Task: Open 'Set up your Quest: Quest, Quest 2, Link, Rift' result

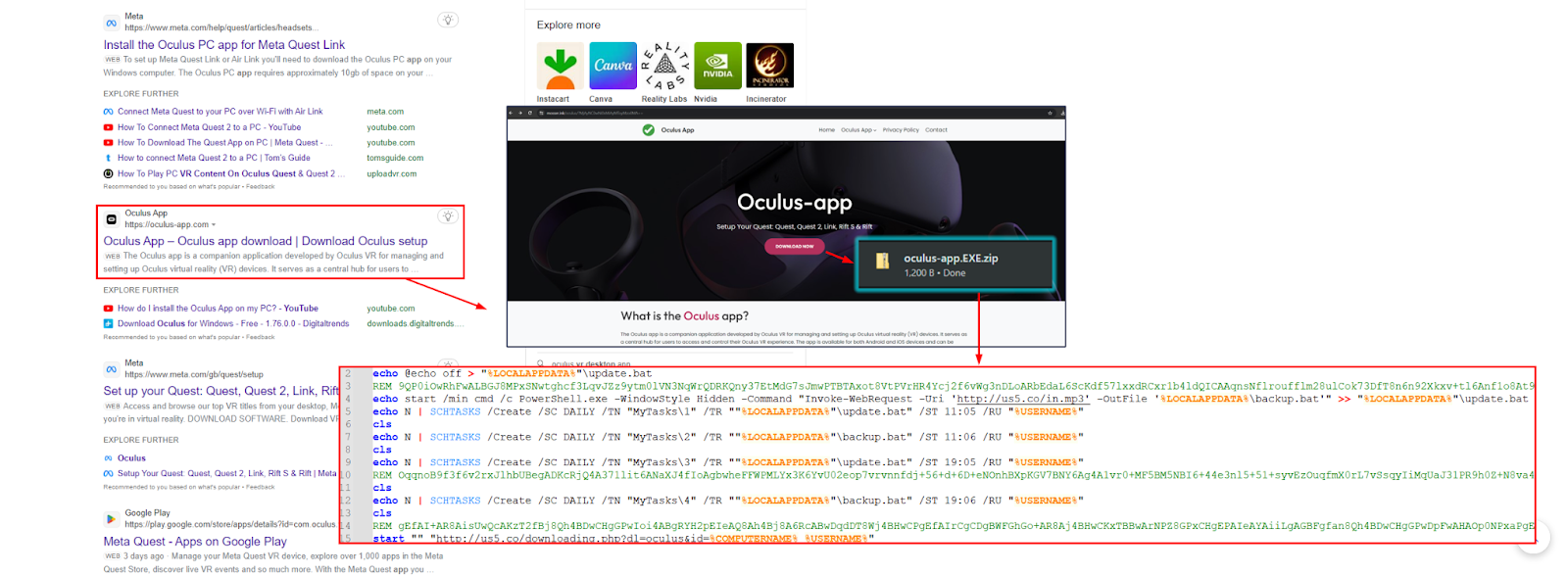Action: click(x=221, y=391)
